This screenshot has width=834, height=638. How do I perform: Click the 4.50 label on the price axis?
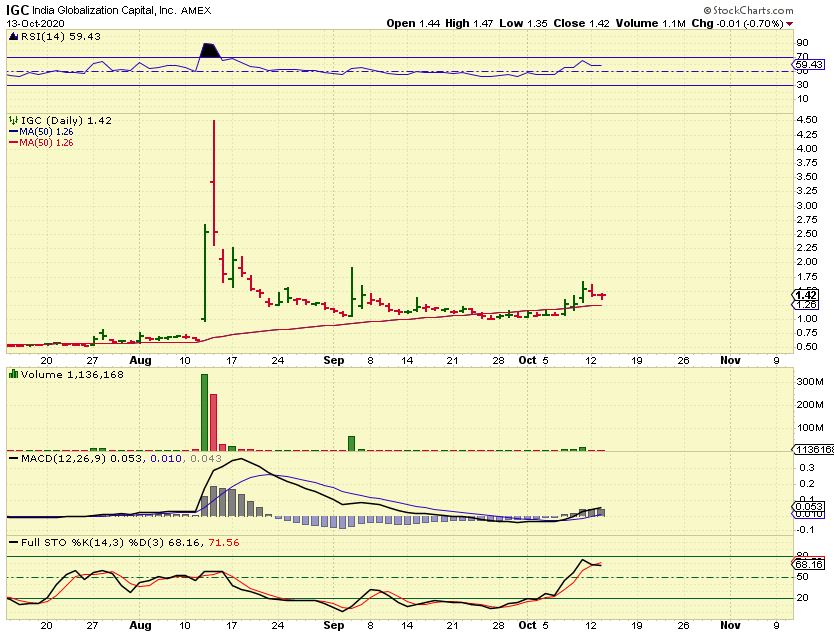(x=807, y=120)
